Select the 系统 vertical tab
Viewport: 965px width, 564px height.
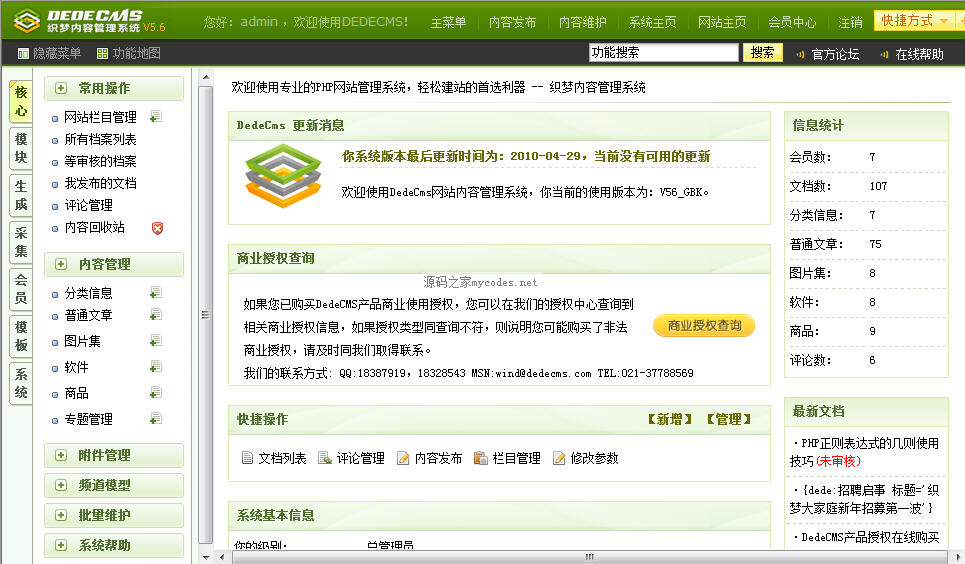tap(21, 383)
